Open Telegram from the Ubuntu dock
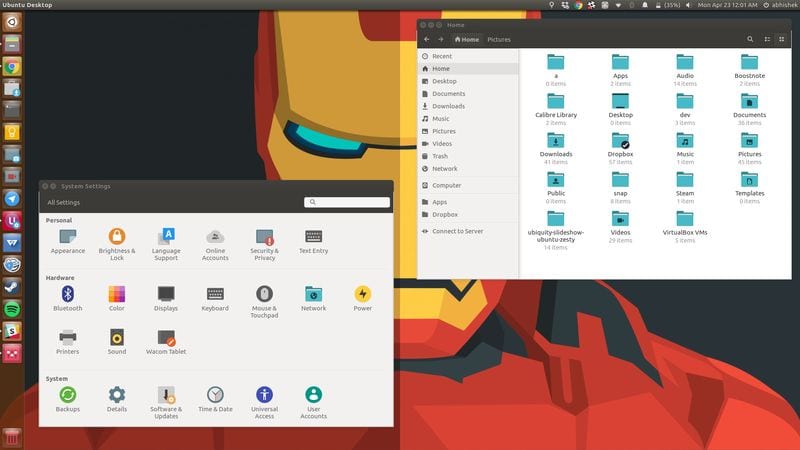 [x=12, y=198]
